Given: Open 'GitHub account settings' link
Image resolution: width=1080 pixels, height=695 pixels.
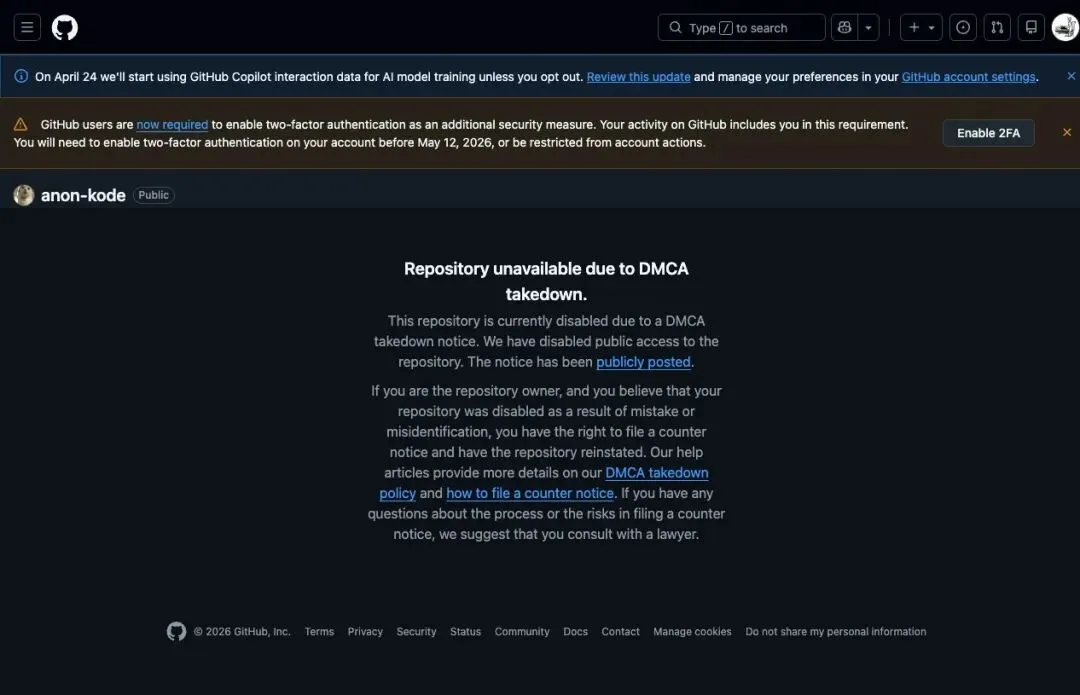Looking at the screenshot, I should click(968, 77).
